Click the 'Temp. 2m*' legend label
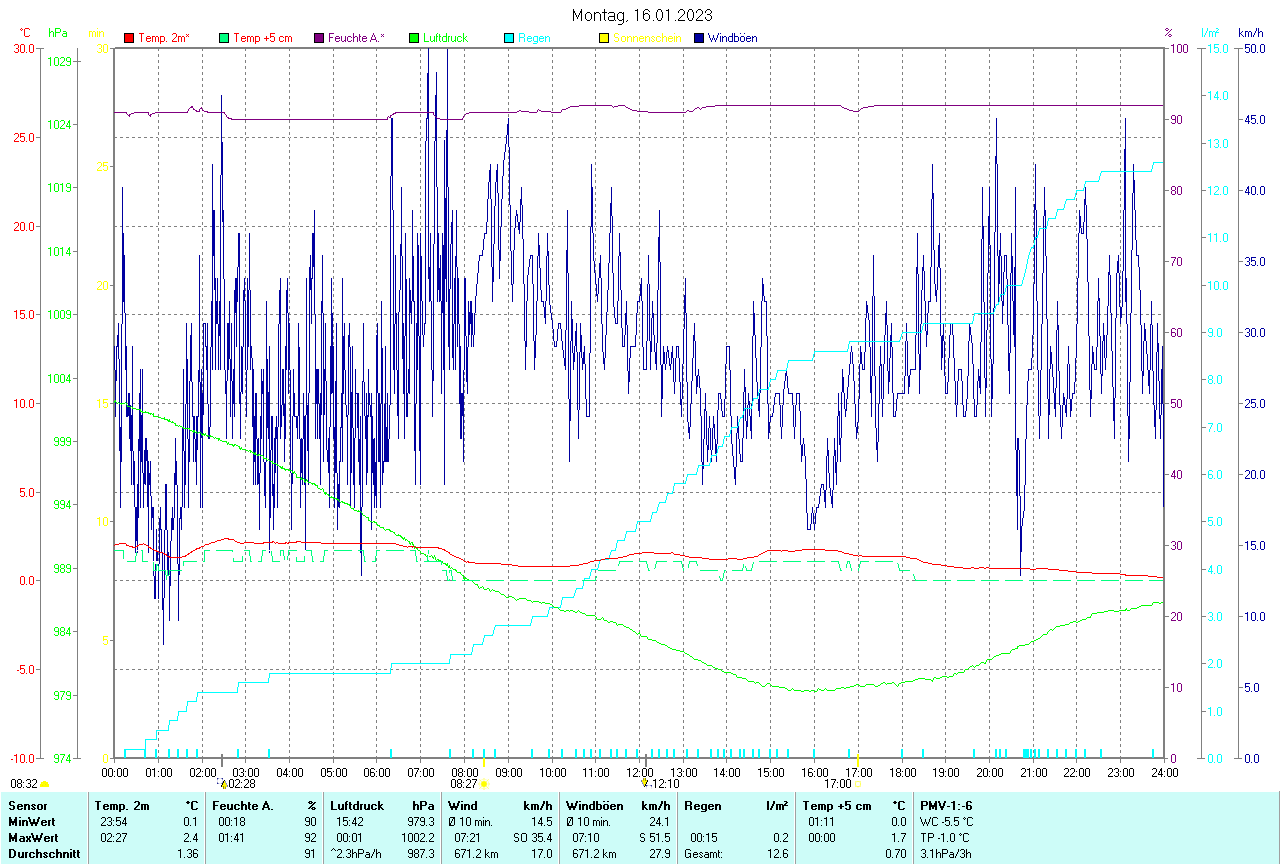1280x864 pixels. tap(164, 38)
